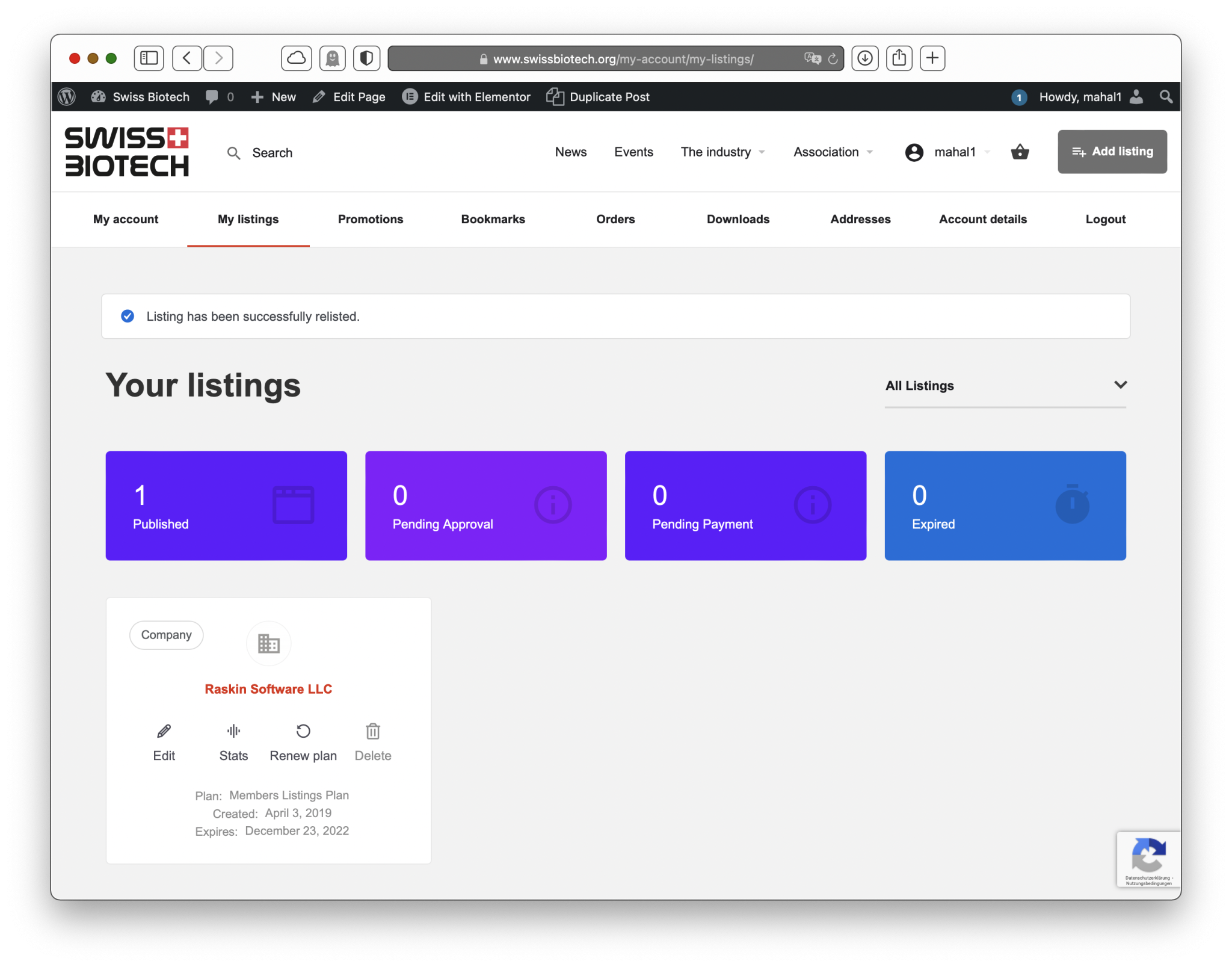Click the site Search field
The width and height of the screenshot is (1232, 967).
(x=272, y=153)
